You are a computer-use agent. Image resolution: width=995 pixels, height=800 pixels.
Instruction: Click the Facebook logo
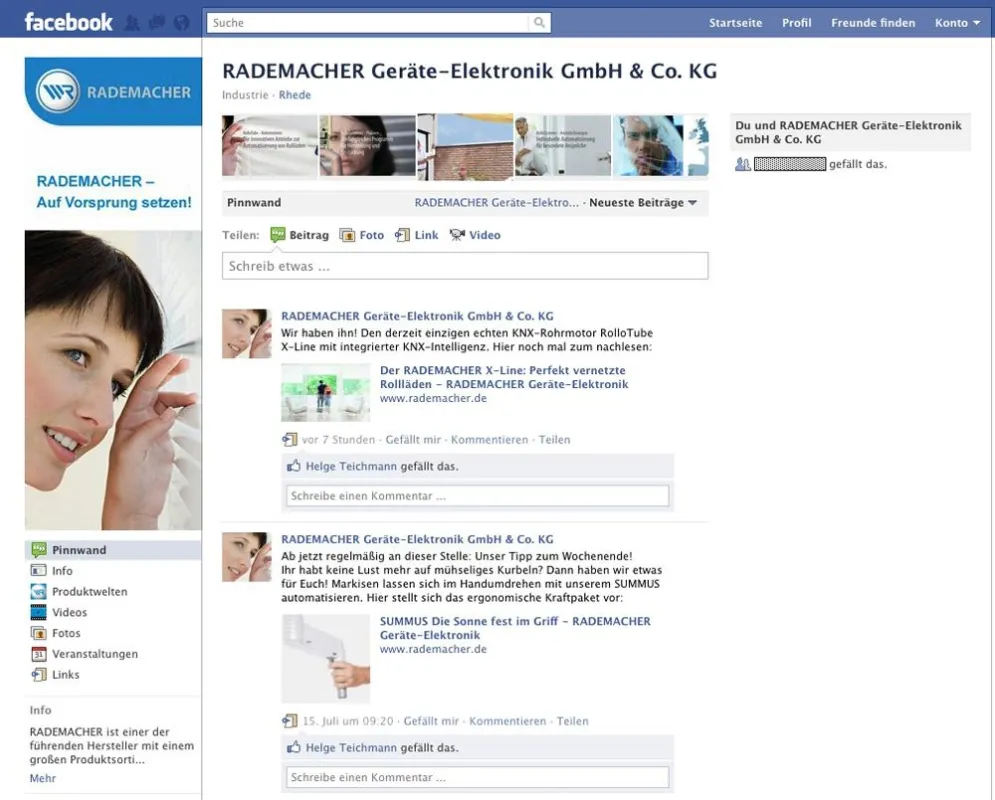(x=69, y=22)
